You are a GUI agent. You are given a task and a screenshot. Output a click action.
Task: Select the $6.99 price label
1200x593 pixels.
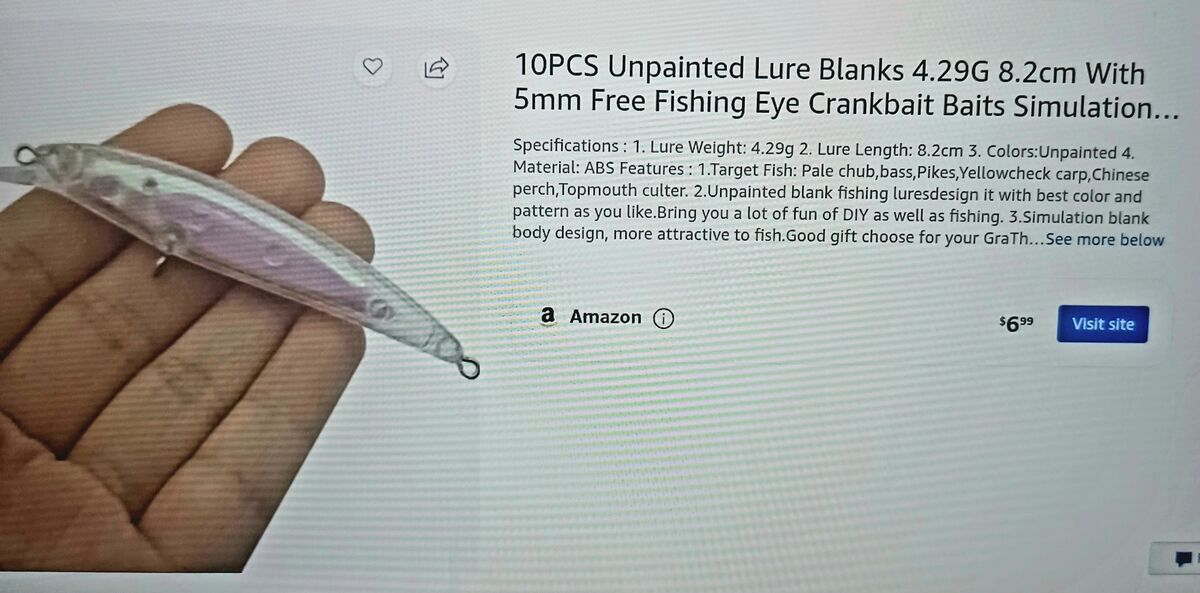(1017, 323)
